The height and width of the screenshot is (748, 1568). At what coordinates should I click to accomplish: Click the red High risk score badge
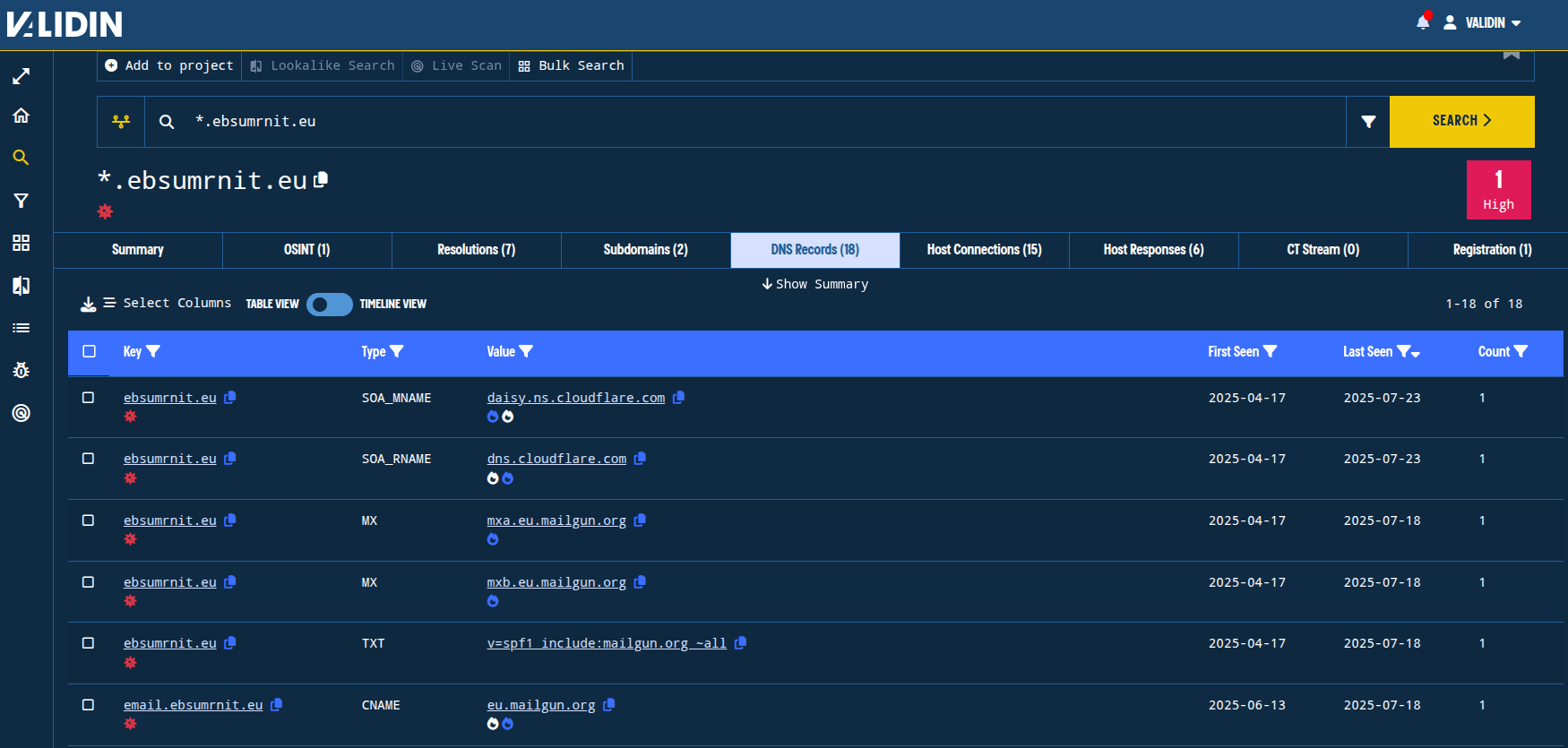pos(1499,190)
